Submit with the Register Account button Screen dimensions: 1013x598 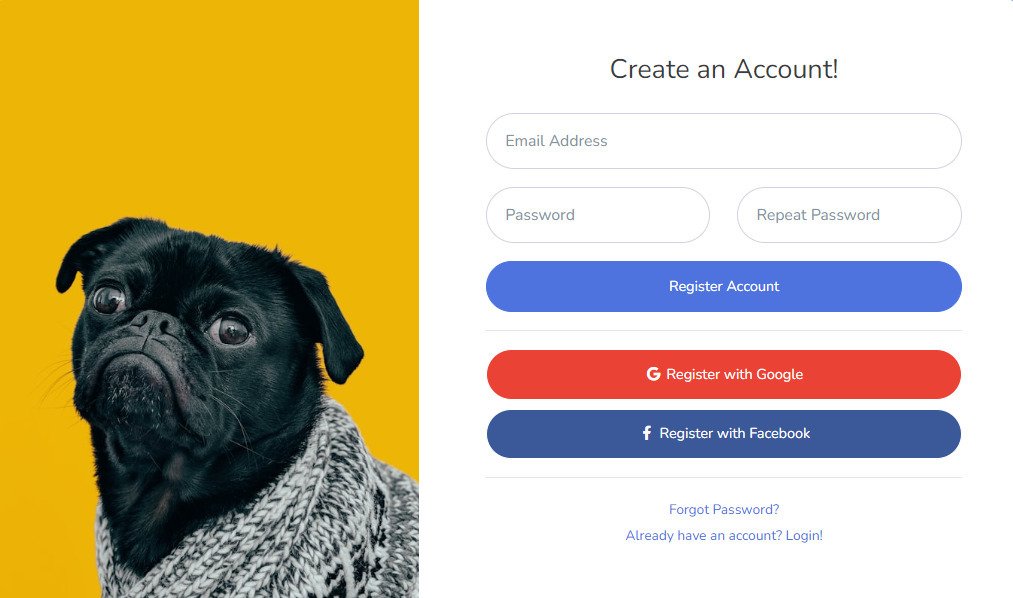[724, 287]
